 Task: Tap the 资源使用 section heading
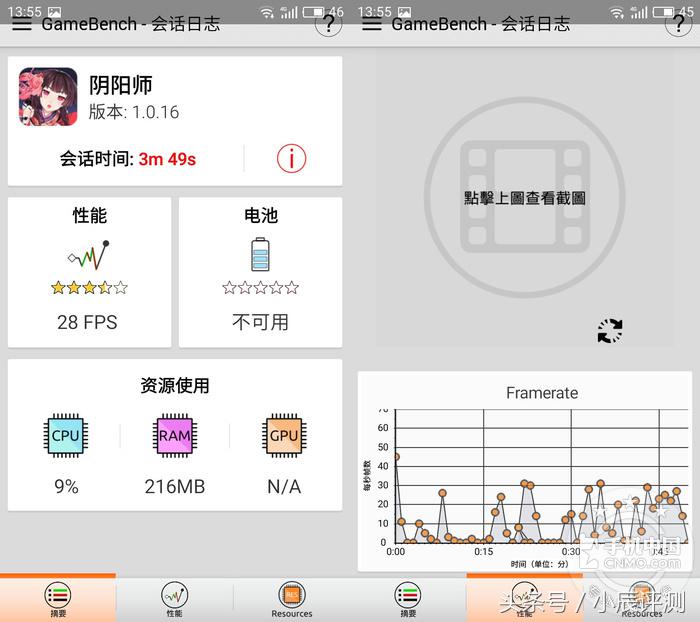click(x=175, y=385)
